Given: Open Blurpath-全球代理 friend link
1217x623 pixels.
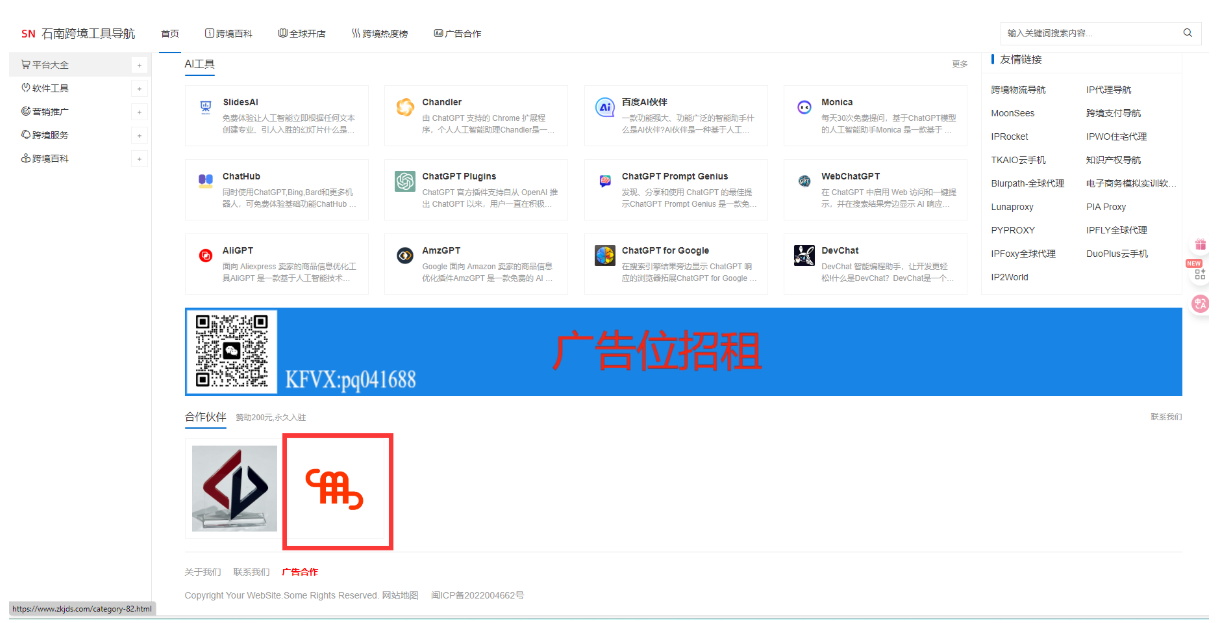Looking at the screenshot, I should (1027, 184).
